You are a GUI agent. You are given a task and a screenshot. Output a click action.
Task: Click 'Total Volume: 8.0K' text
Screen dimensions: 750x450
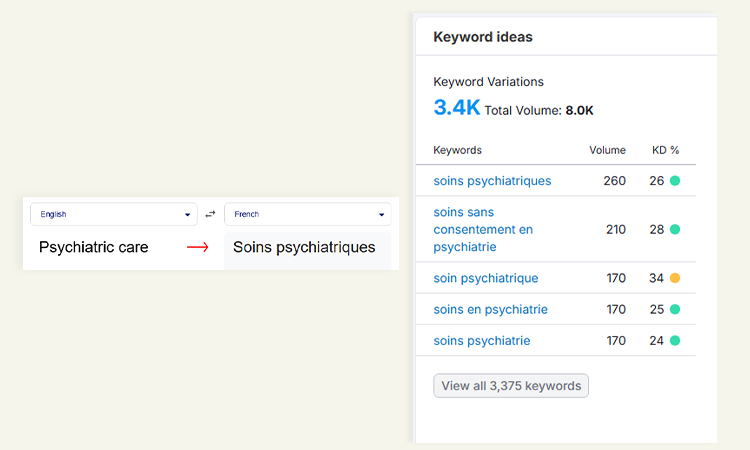click(x=539, y=110)
